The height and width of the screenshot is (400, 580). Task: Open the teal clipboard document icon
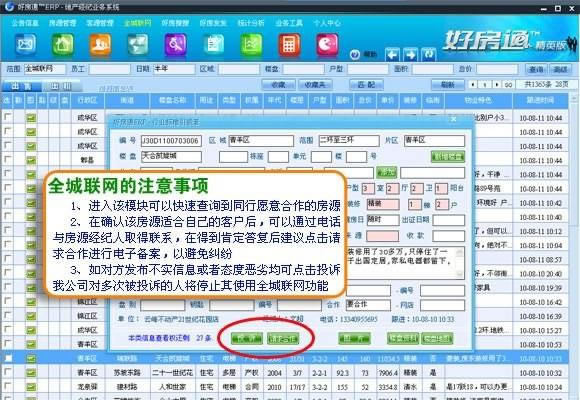tap(213, 44)
